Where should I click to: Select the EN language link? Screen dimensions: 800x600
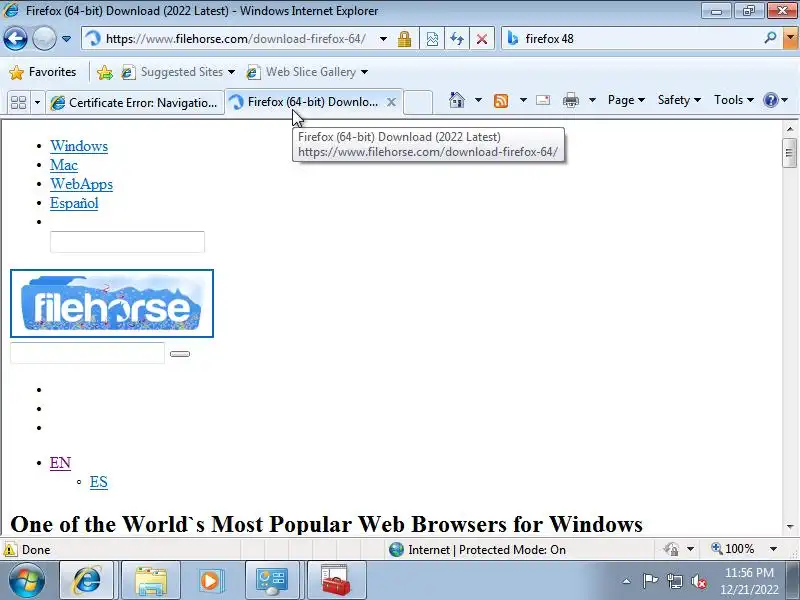point(60,463)
